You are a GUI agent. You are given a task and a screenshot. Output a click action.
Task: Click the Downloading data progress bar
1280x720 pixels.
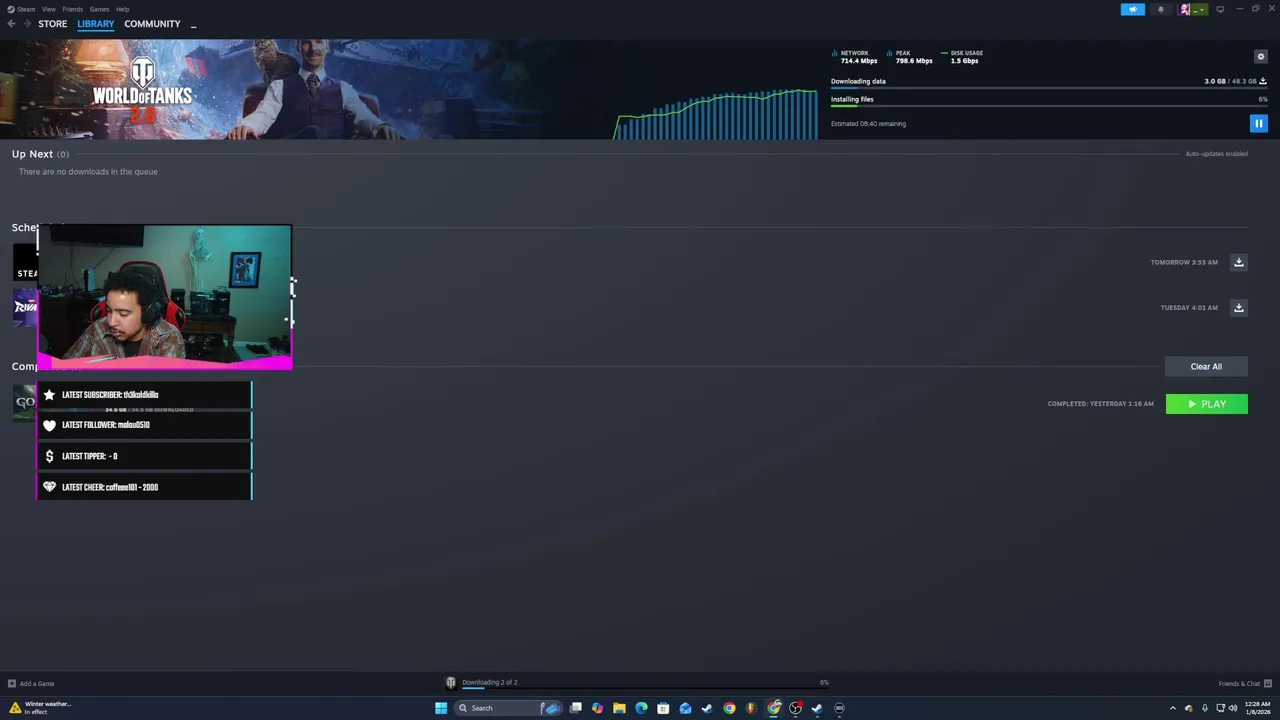[1049, 88]
